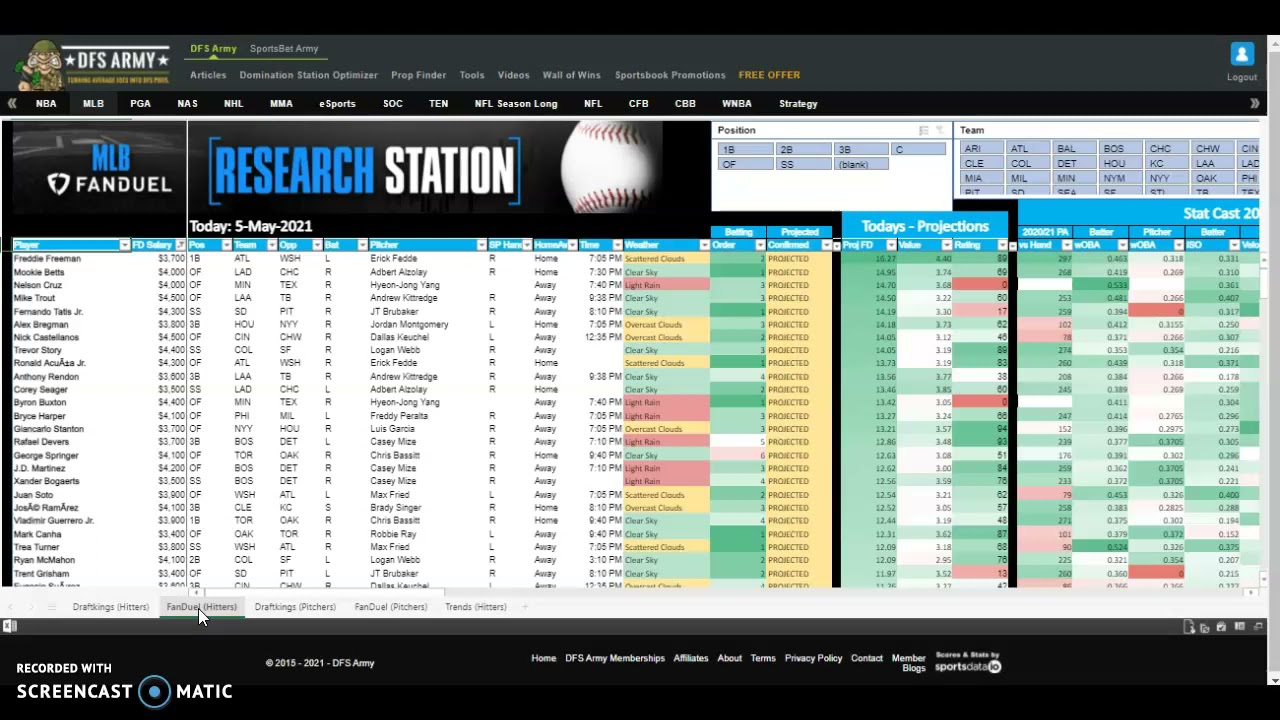
Task: Open the eSports menu item
Action: coord(337,103)
